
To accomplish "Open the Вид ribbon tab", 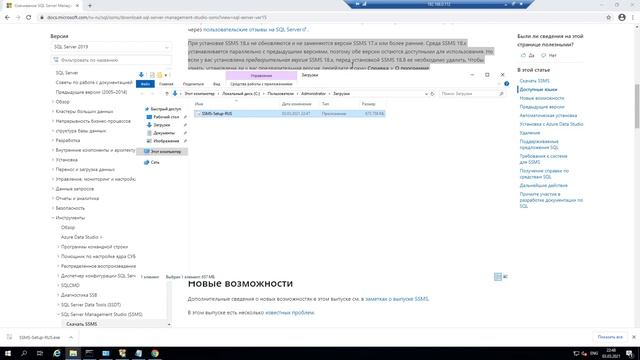I will pyautogui.click(x=216, y=84).
